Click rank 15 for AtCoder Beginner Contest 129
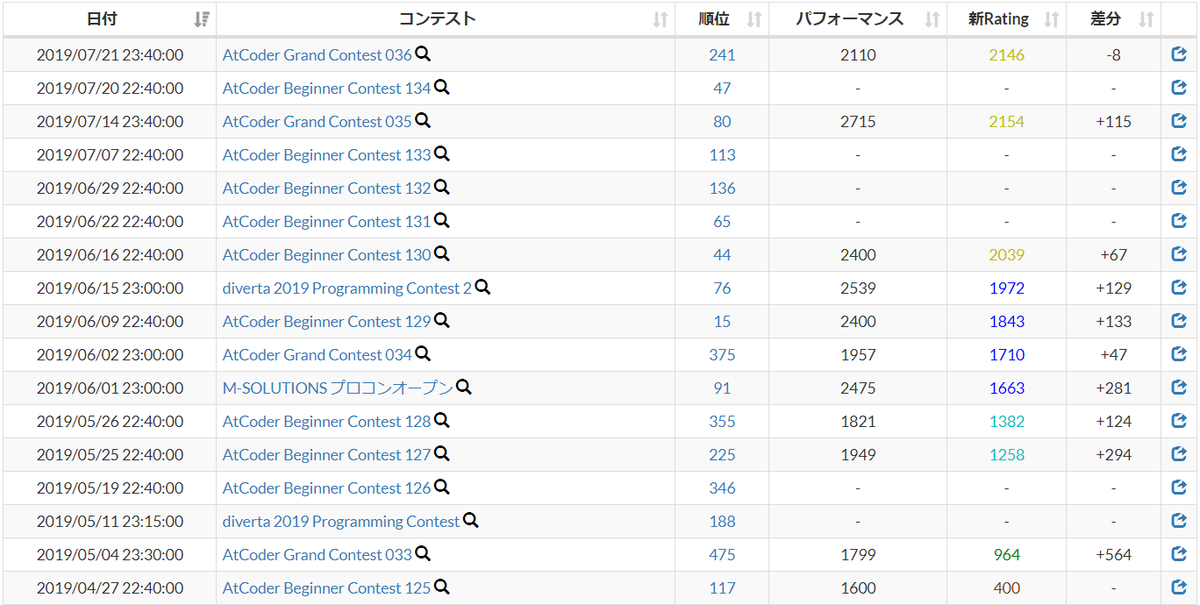1200x605 pixels. (x=722, y=321)
